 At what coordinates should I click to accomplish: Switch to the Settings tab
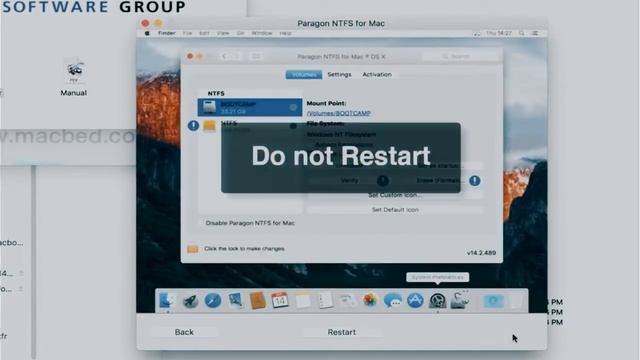(x=339, y=75)
